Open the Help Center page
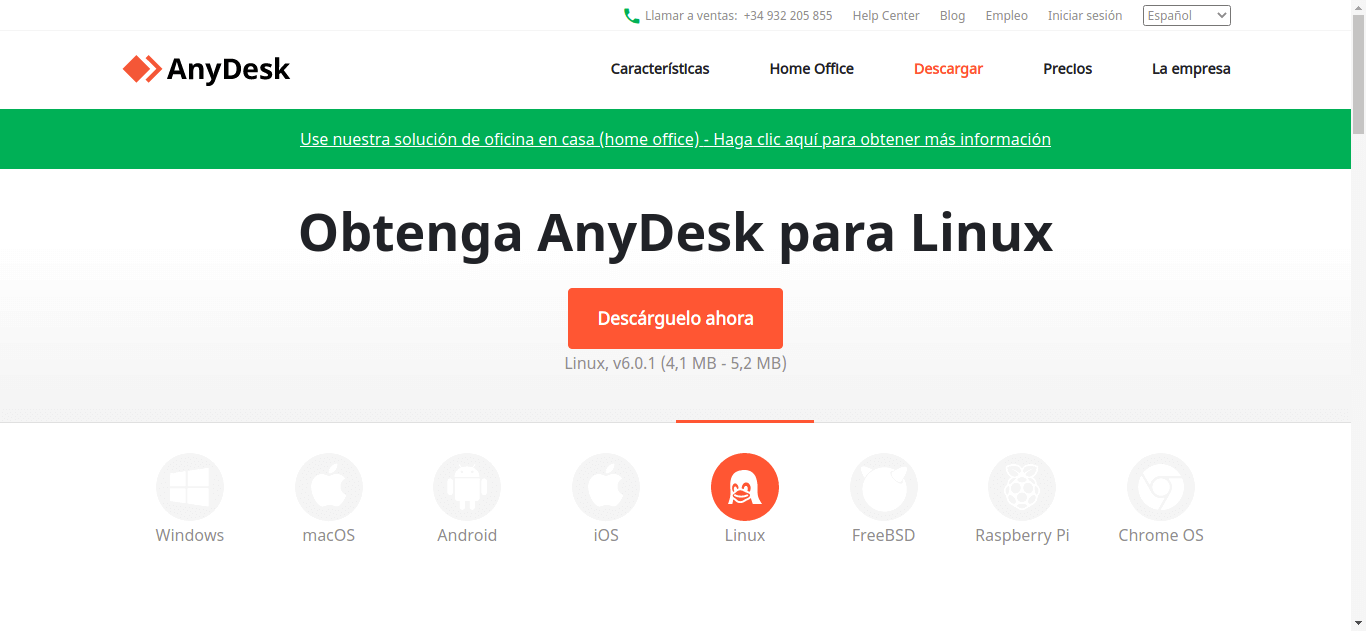The image size is (1366, 631). (885, 15)
